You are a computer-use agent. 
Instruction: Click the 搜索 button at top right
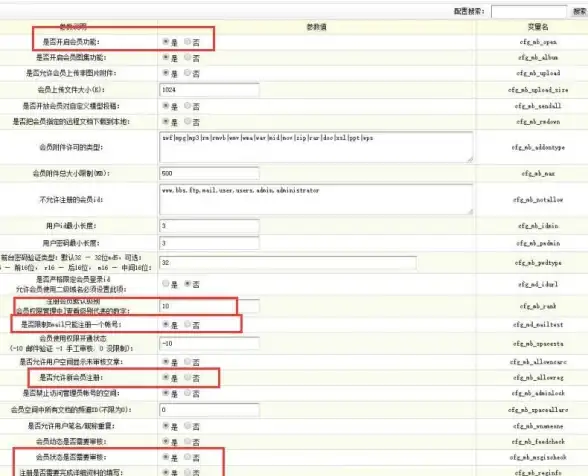tap(579, 12)
